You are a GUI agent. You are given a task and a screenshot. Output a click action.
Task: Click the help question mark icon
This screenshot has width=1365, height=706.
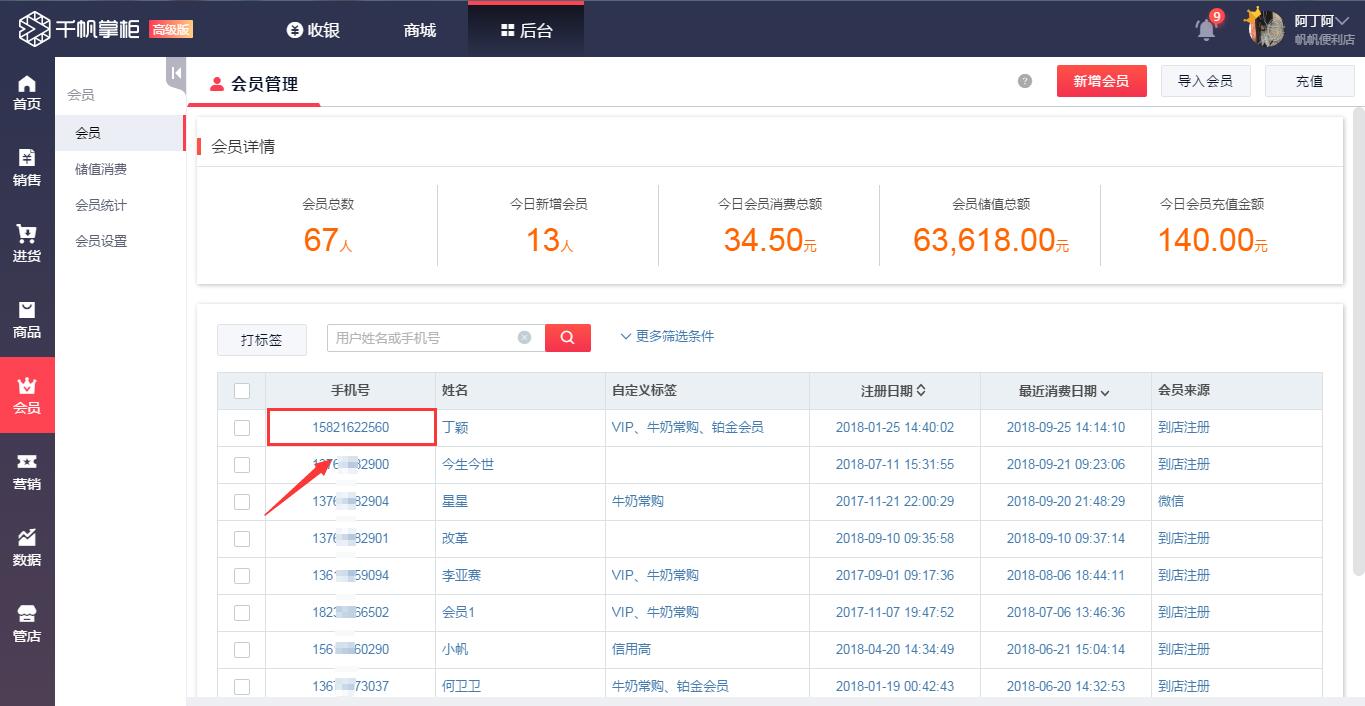click(x=1025, y=81)
